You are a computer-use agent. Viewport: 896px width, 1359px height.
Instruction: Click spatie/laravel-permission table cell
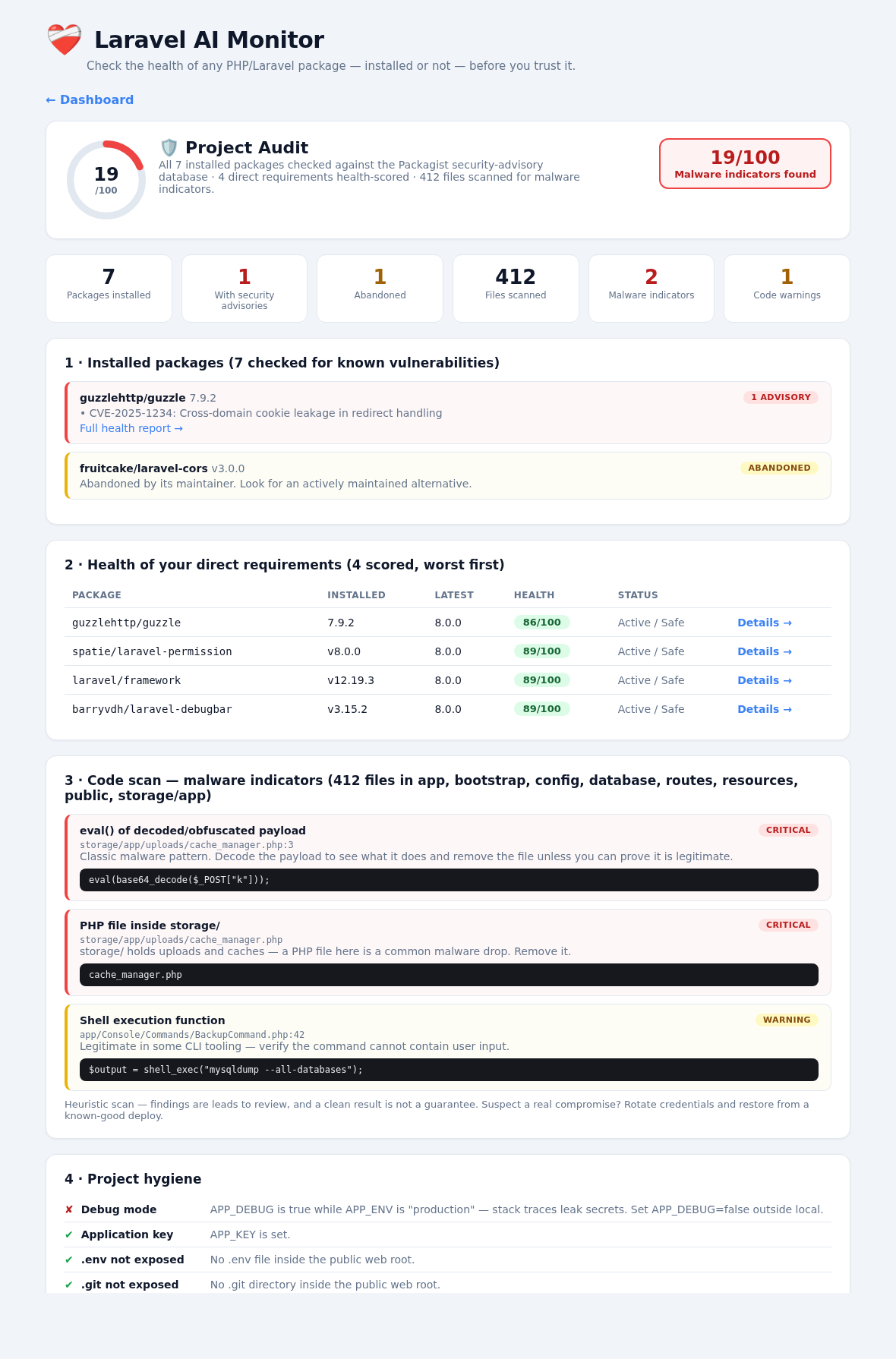152,651
